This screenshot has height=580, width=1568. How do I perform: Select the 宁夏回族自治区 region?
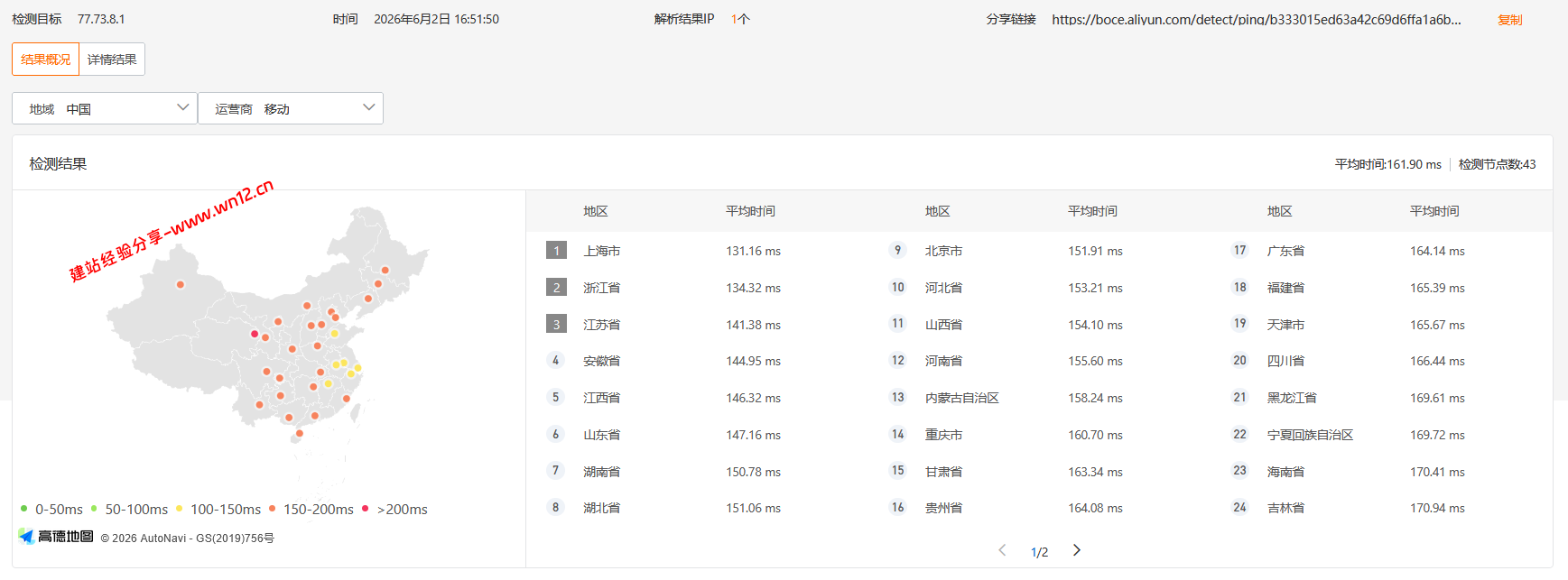click(1311, 435)
